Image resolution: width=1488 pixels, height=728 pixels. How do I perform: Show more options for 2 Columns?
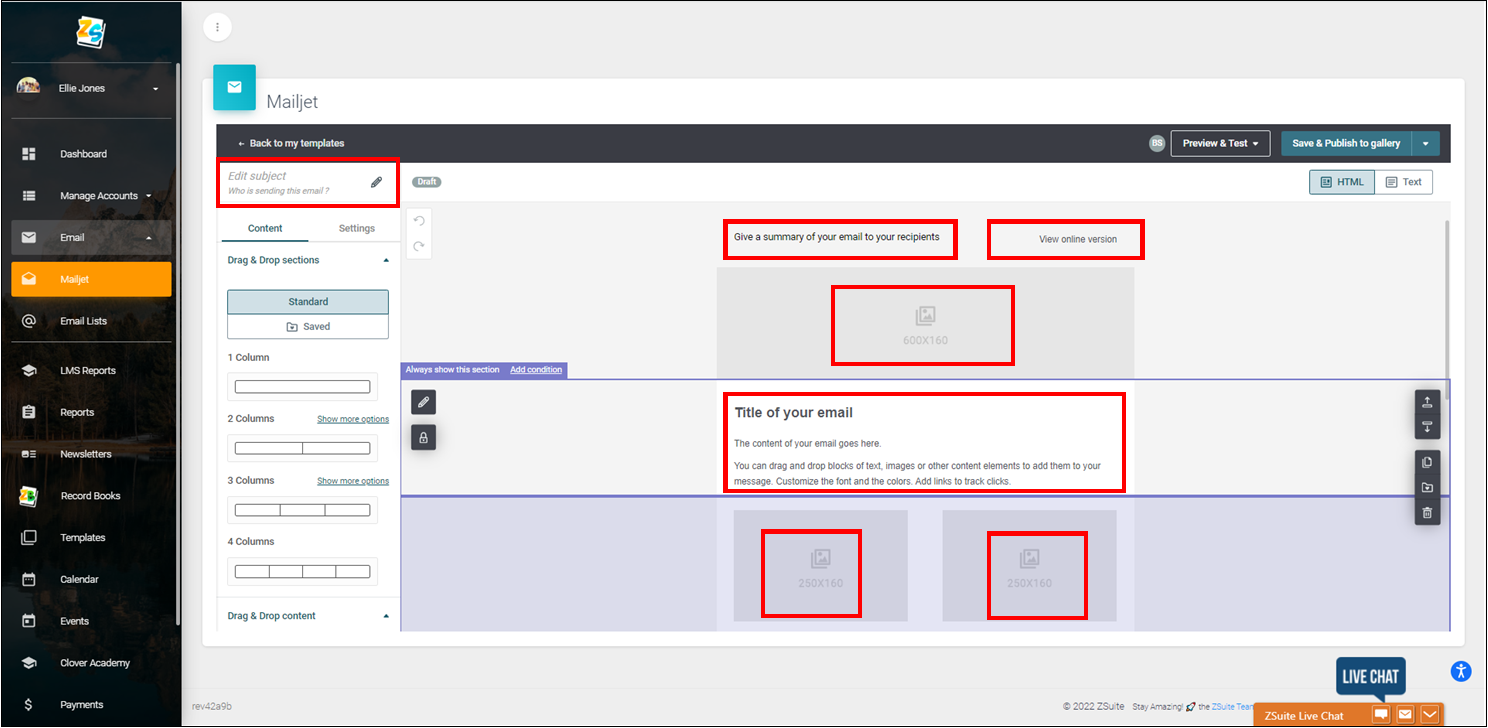click(x=353, y=419)
